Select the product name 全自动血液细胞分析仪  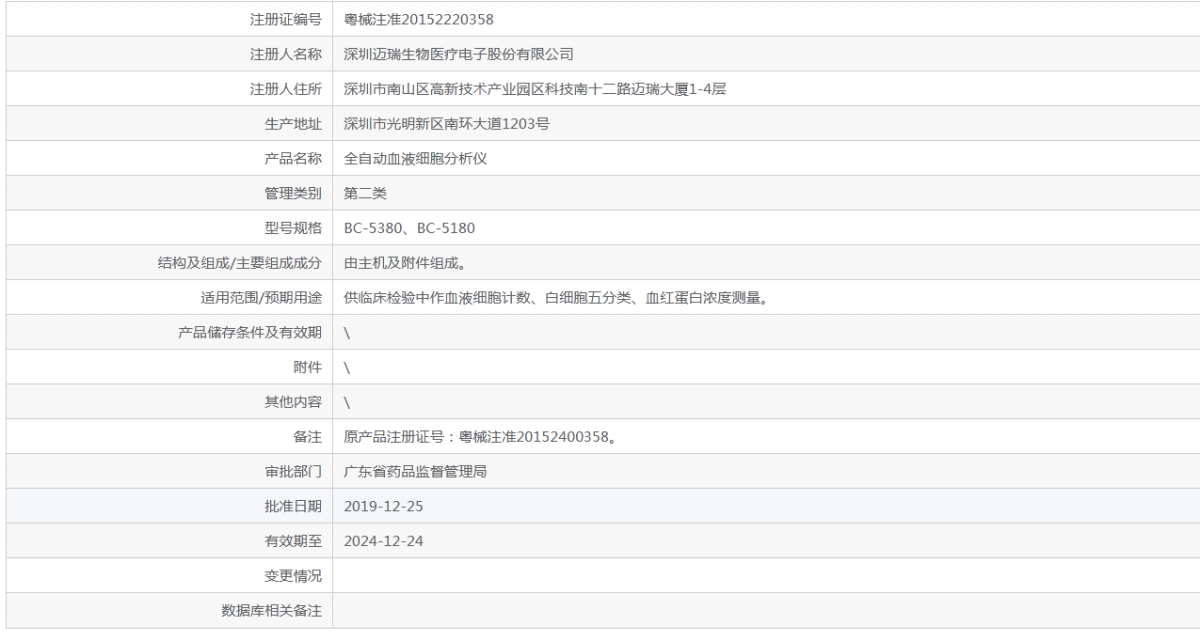pos(415,158)
